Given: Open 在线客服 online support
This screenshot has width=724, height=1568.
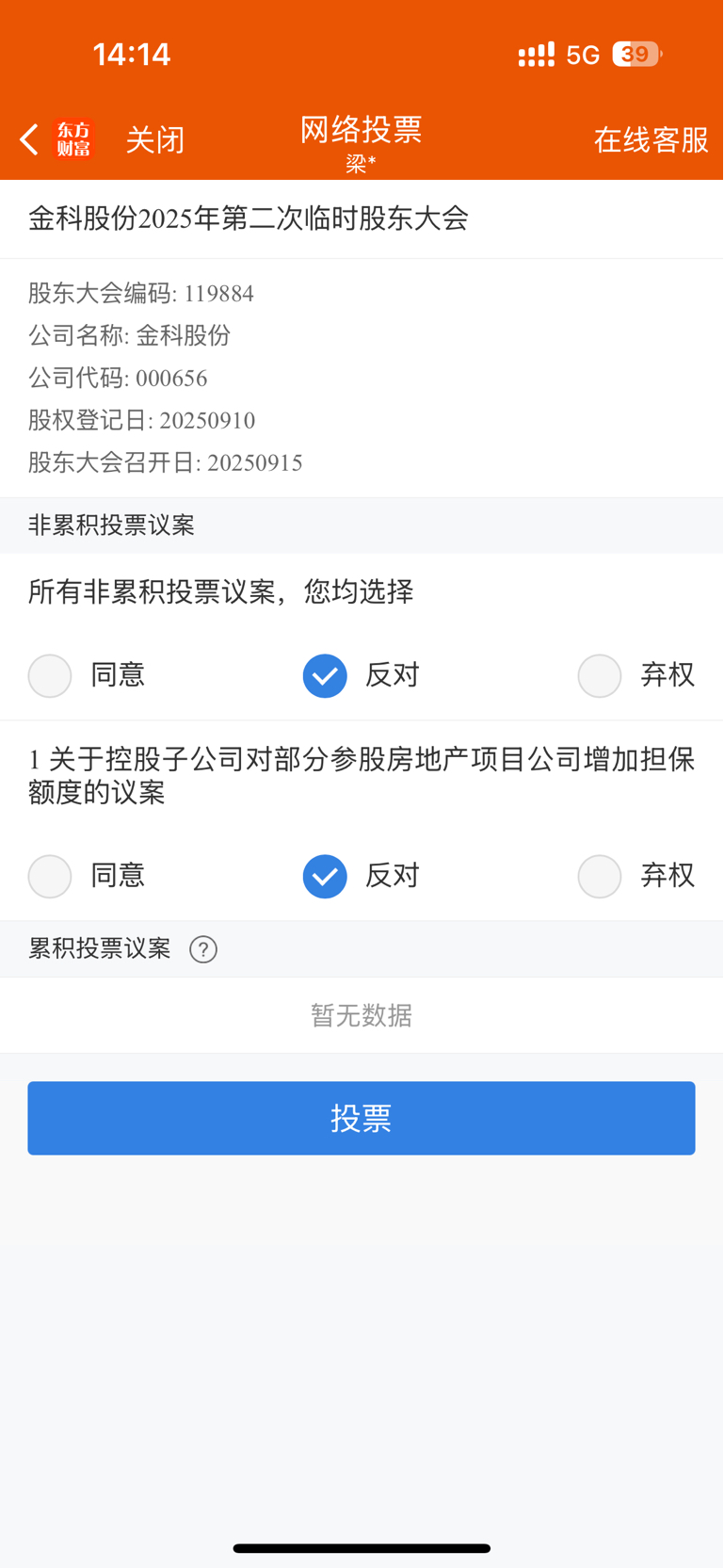Looking at the screenshot, I should click(x=652, y=140).
